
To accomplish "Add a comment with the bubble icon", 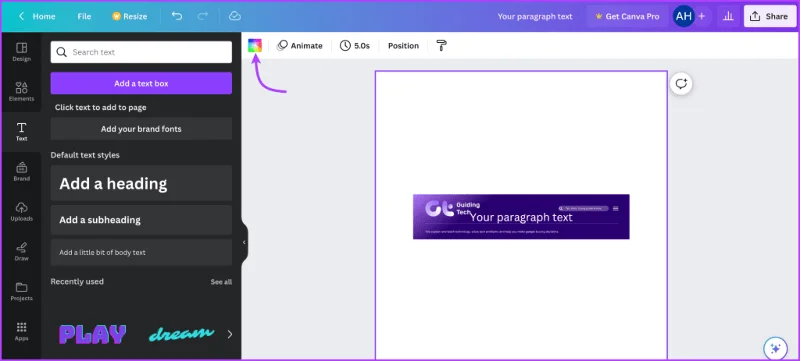I will click(x=681, y=84).
